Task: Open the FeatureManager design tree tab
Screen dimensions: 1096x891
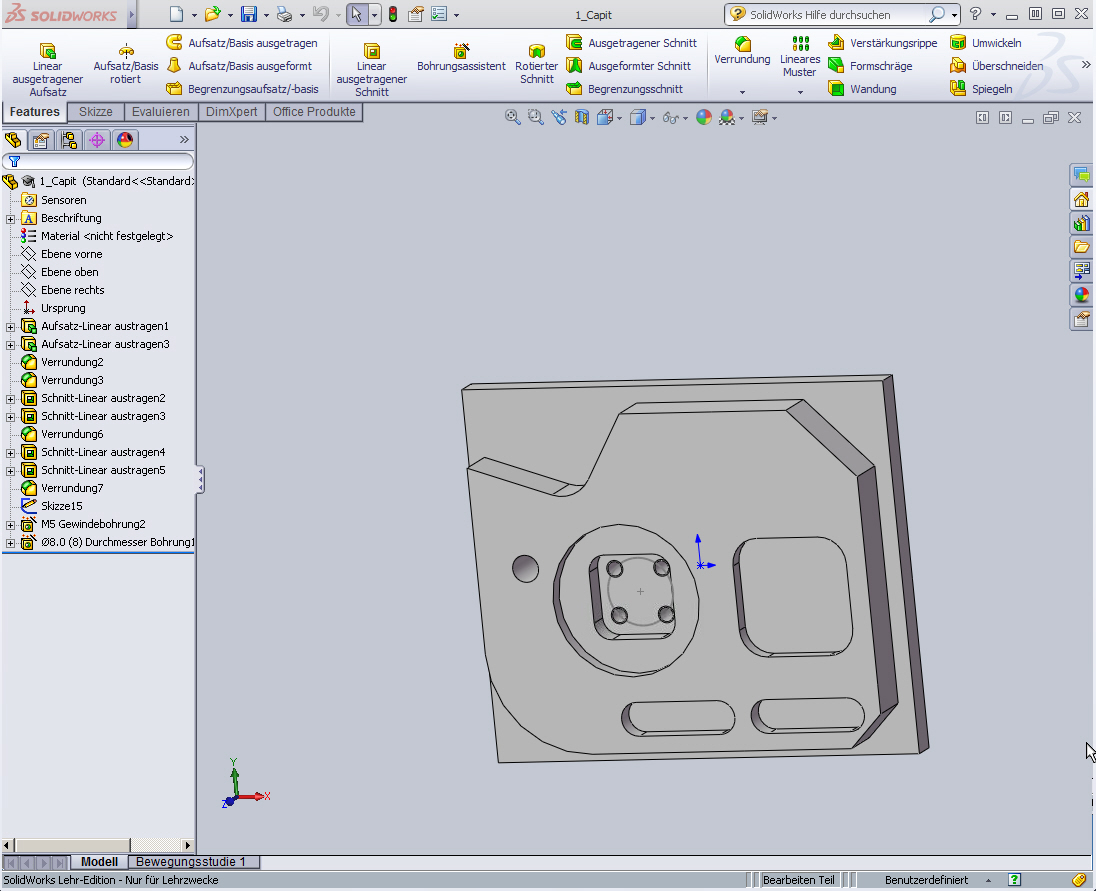Action: coord(13,140)
